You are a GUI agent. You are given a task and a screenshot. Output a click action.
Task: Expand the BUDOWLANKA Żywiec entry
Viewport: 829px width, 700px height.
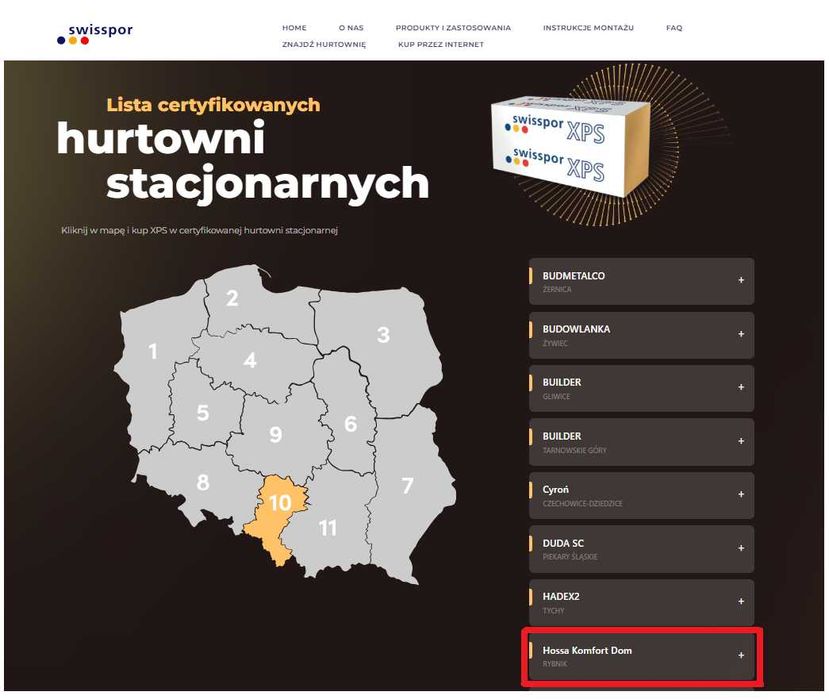(641, 335)
